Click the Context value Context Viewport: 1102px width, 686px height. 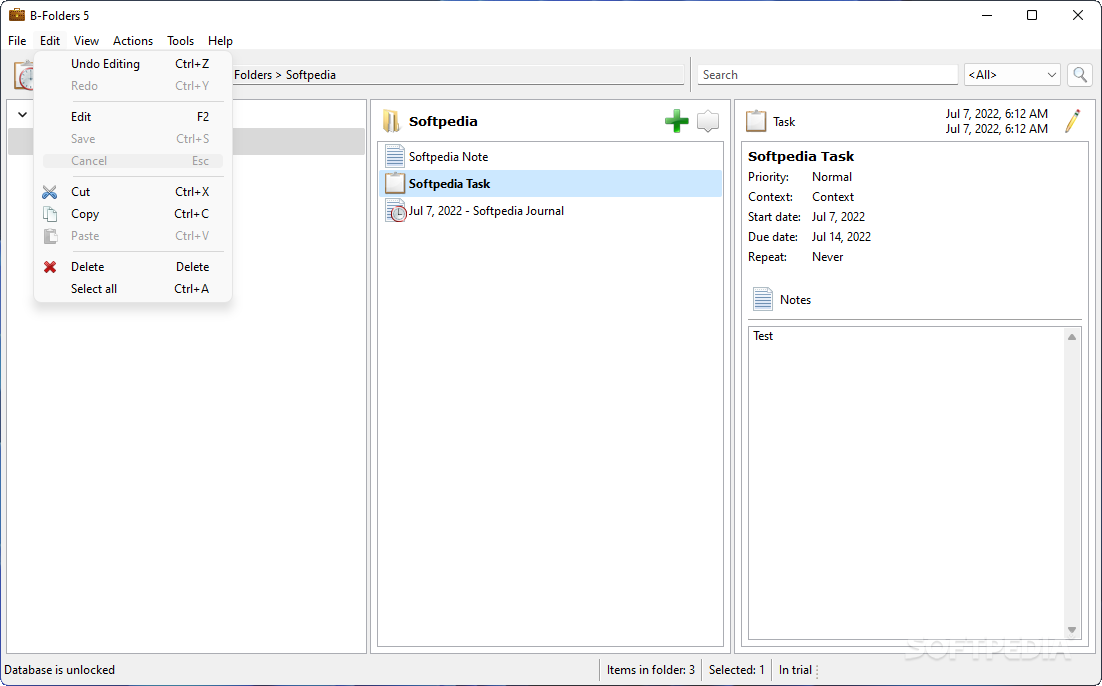click(833, 197)
